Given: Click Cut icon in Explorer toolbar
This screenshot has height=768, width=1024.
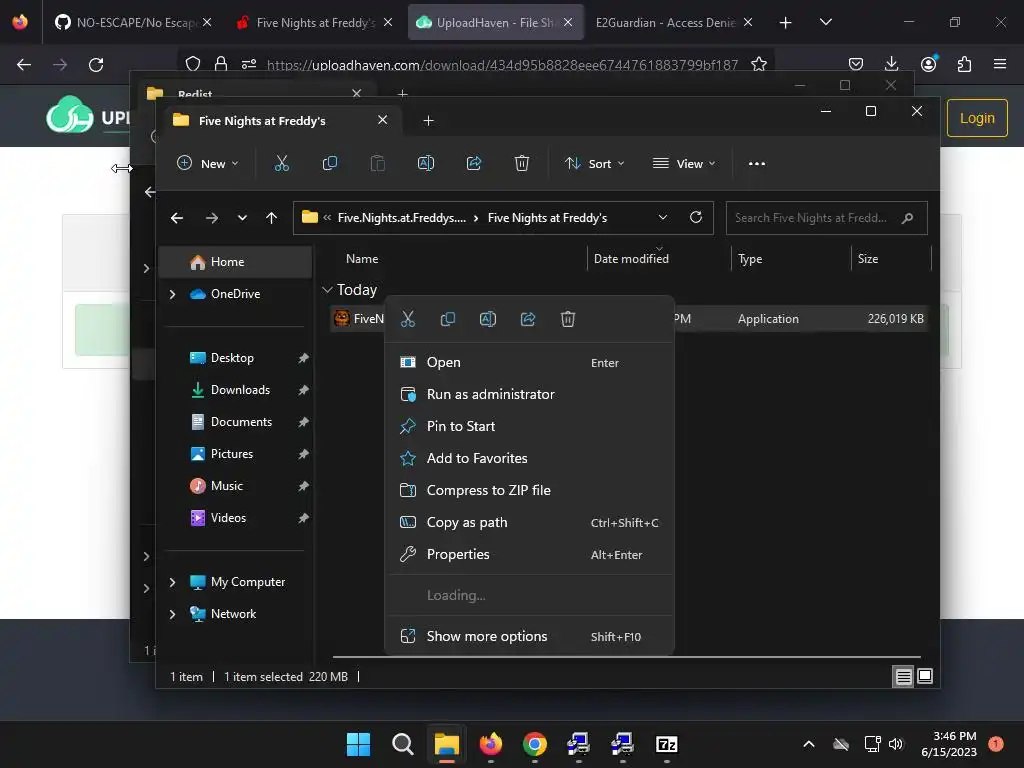Looking at the screenshot, I should pyautogui.click(x=281, y=163).
